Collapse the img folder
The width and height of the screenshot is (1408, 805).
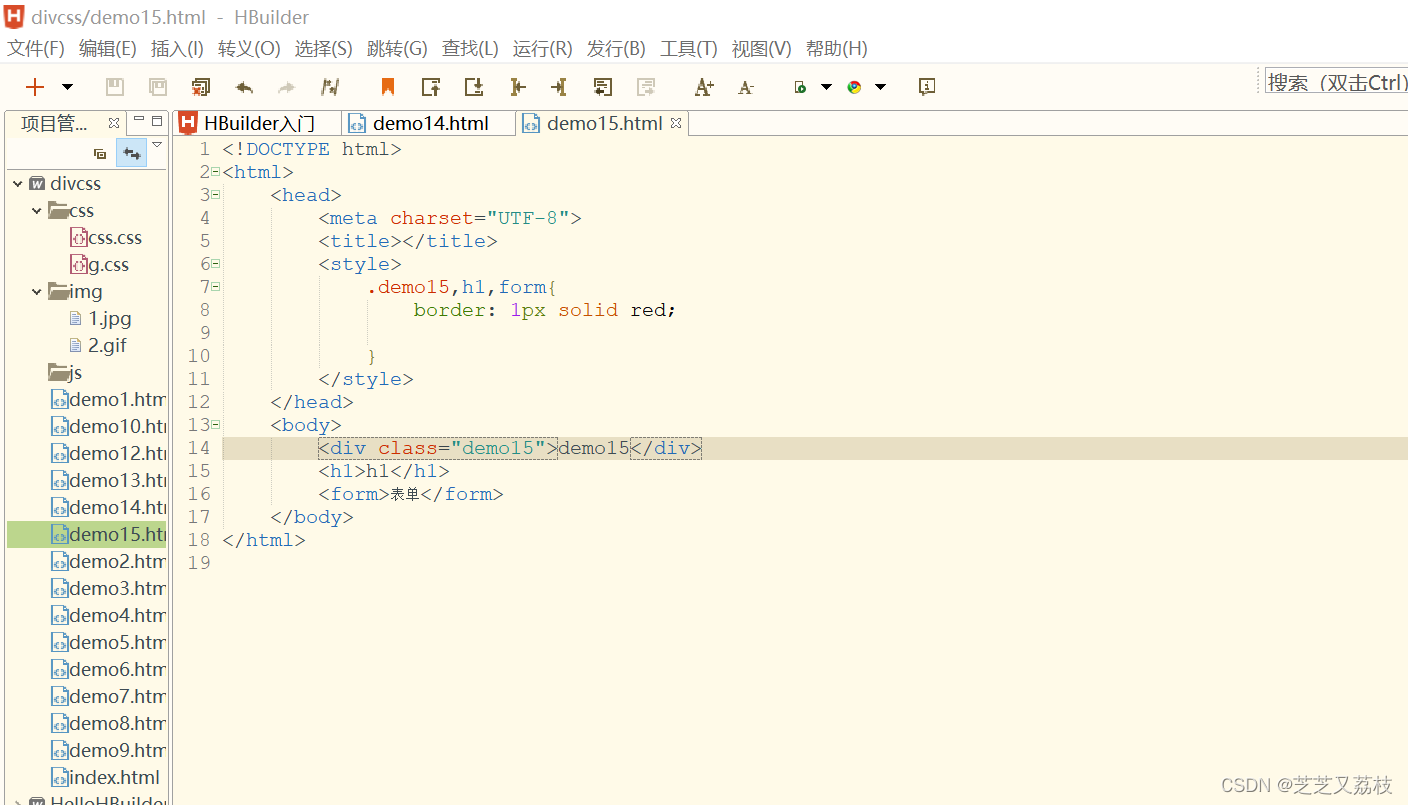point(37,292)
